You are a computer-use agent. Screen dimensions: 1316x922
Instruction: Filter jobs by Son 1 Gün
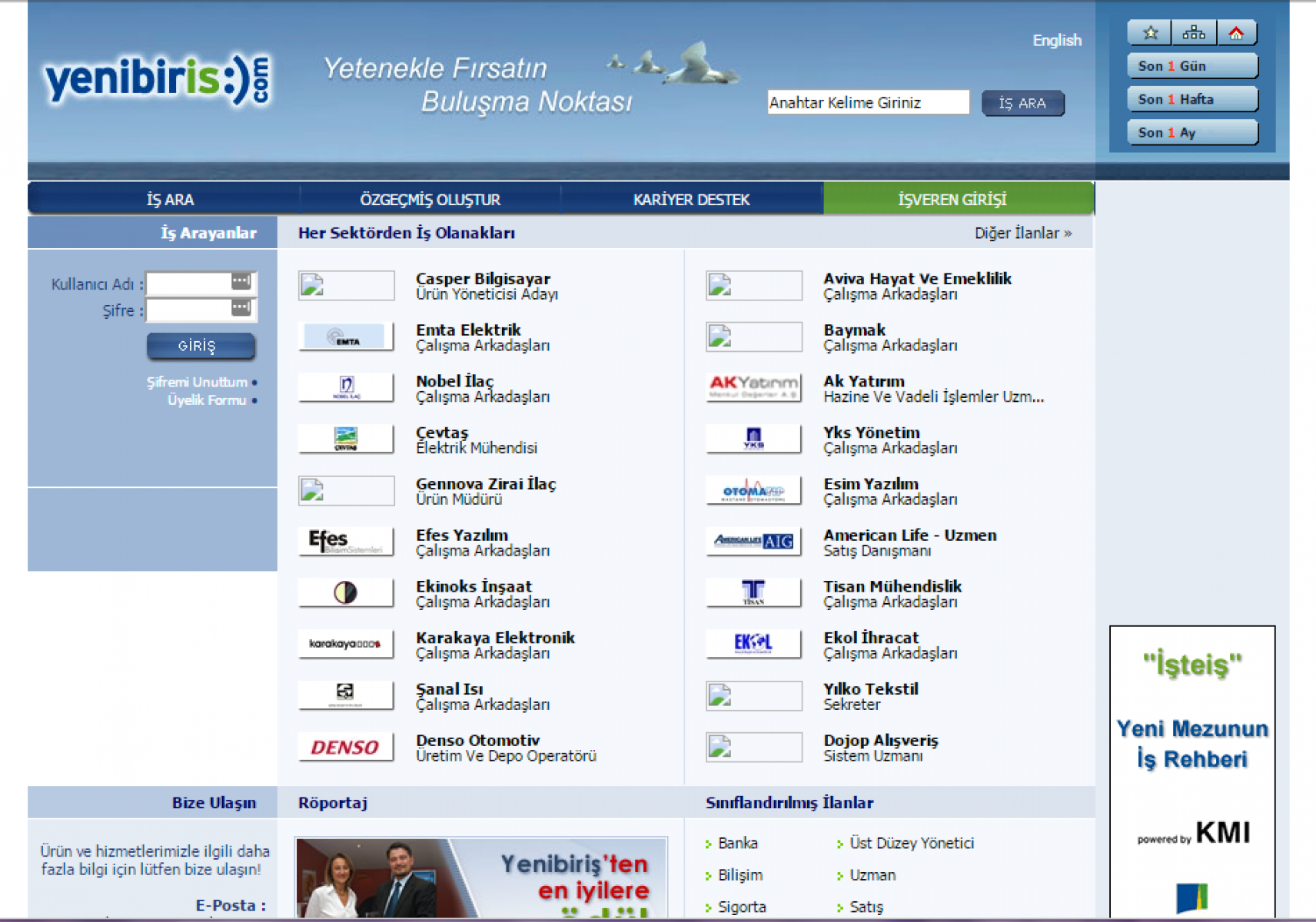[x=1192, y=66]
